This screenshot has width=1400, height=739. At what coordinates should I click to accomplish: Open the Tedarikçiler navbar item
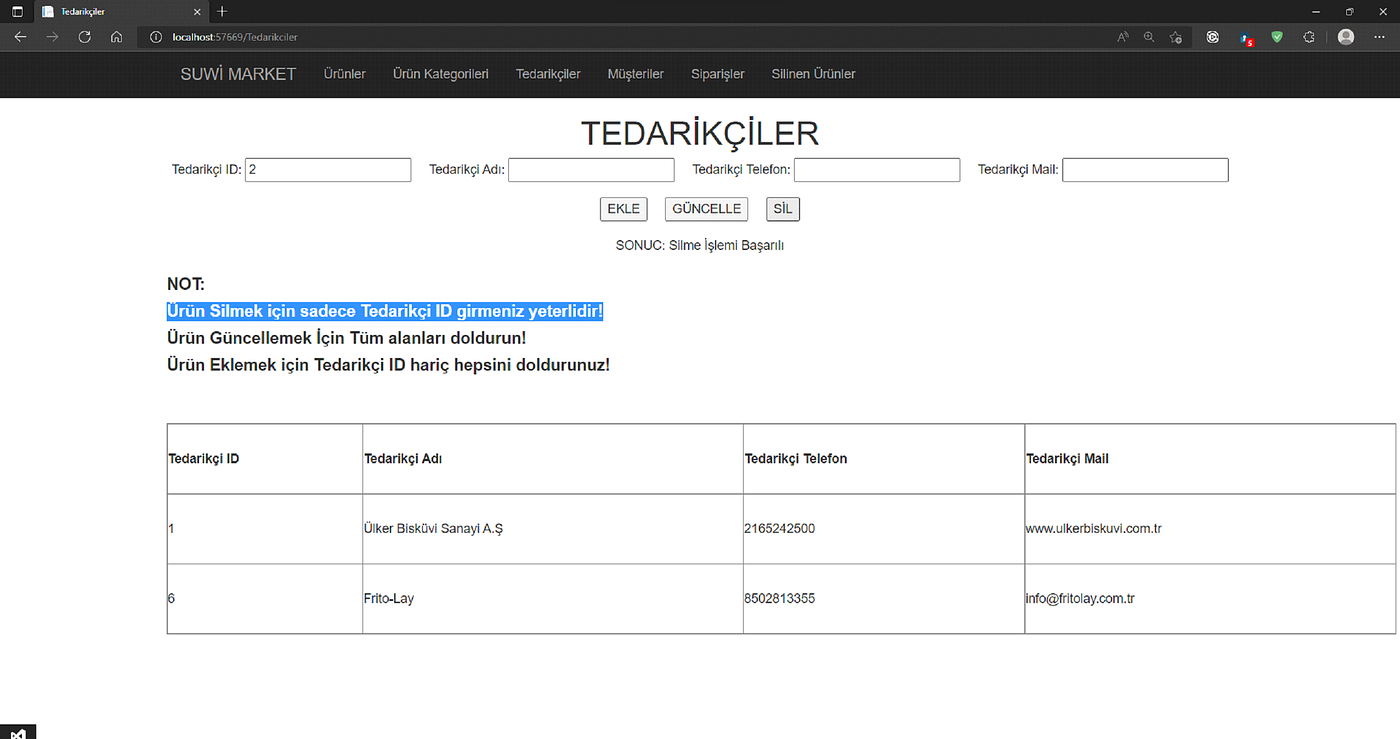point(548,74)
